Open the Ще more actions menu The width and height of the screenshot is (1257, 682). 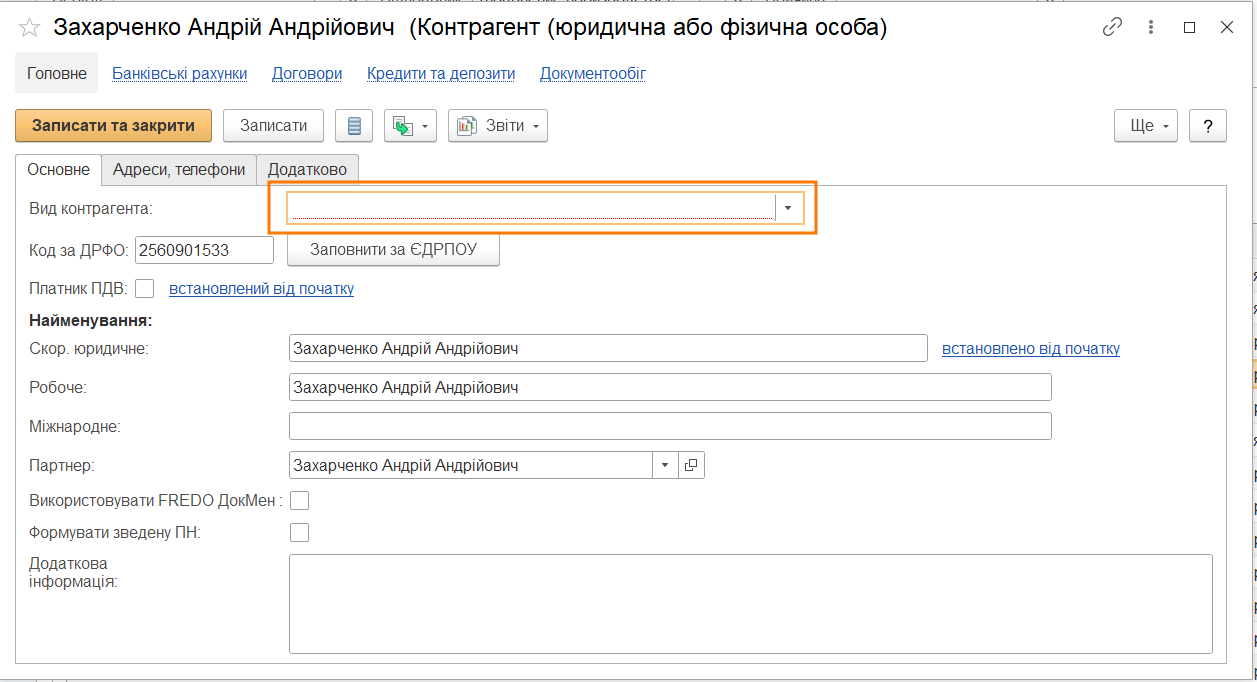[x=1146, y=126]
